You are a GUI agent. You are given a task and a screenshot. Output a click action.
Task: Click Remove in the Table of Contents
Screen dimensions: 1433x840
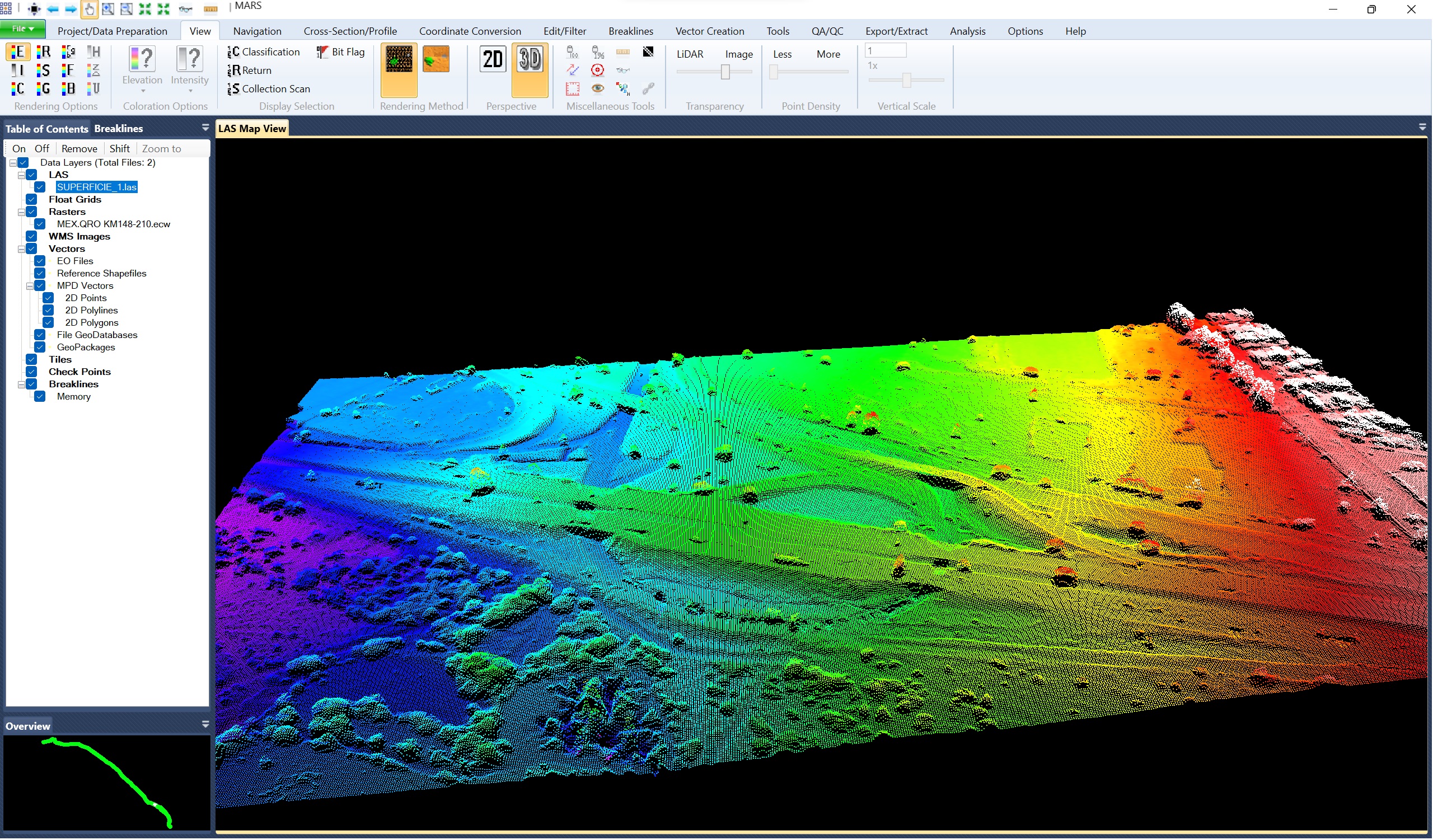[x=79, y=149]
